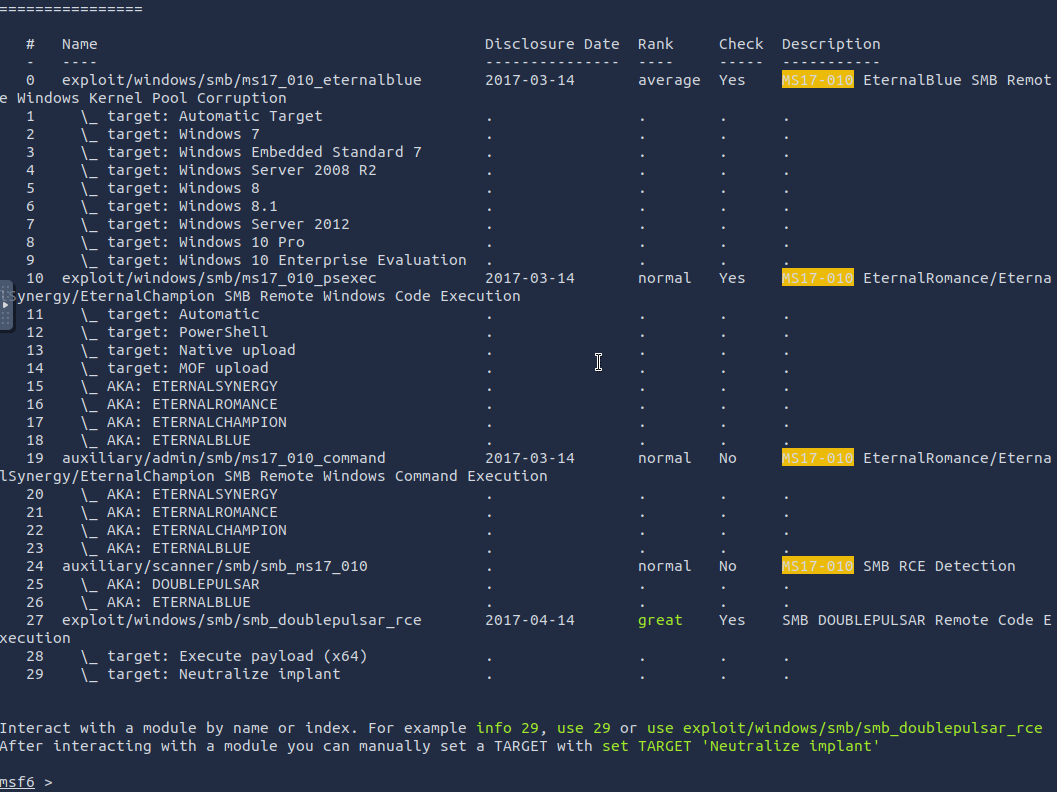The height and width of the screenshot is (792, 1057).
Task: Click the msf6 command prompt
Action: pos(18,782)
